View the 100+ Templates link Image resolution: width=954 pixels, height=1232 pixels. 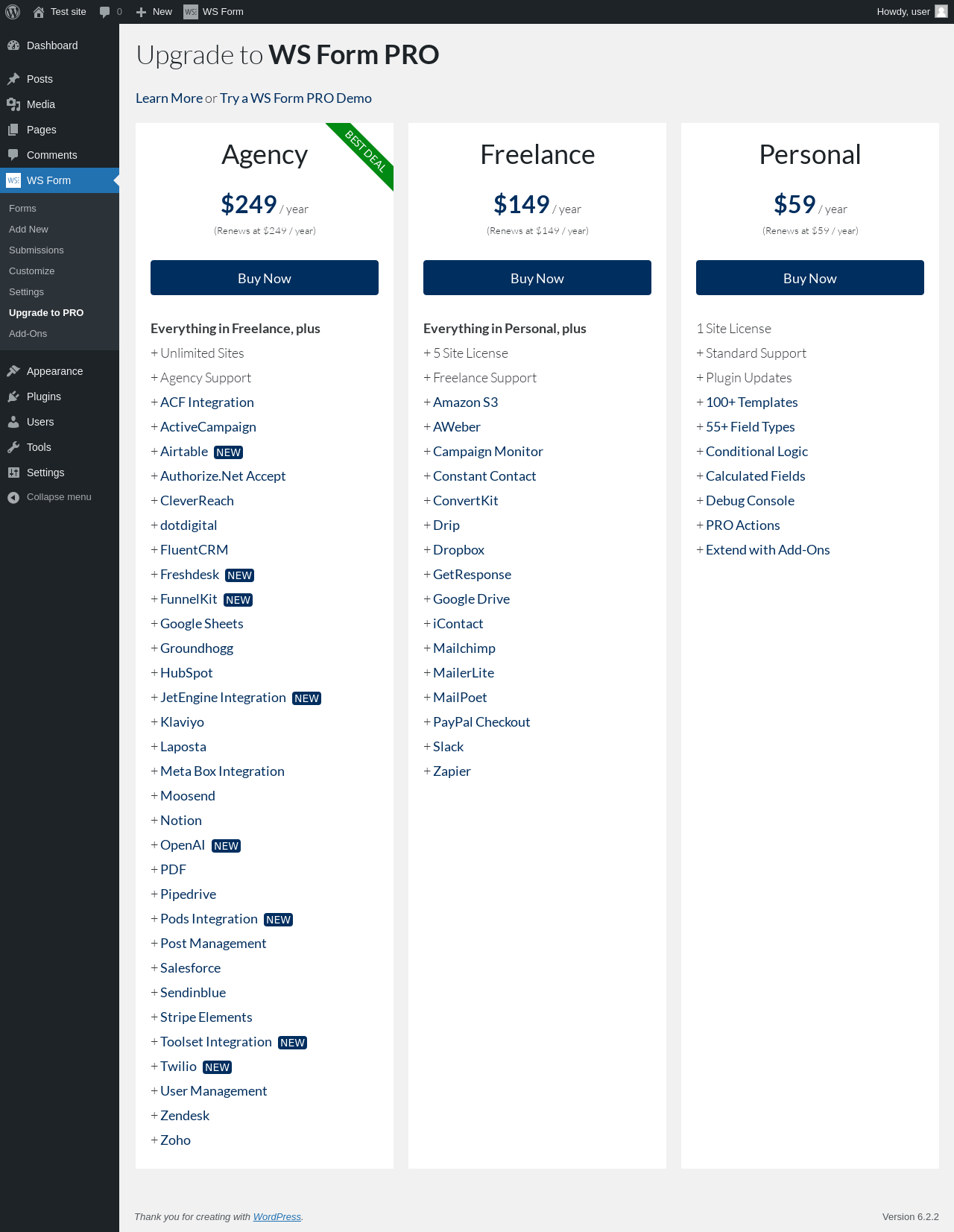tap(752, 402)
